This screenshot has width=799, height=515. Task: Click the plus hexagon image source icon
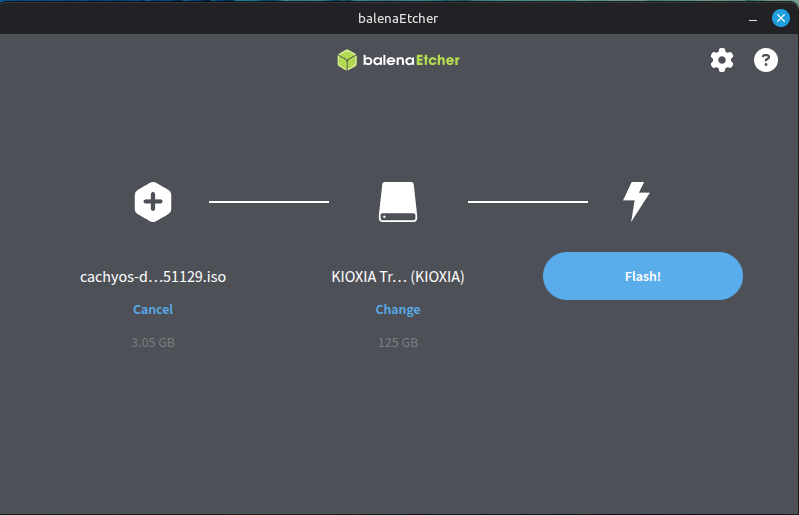153,202
